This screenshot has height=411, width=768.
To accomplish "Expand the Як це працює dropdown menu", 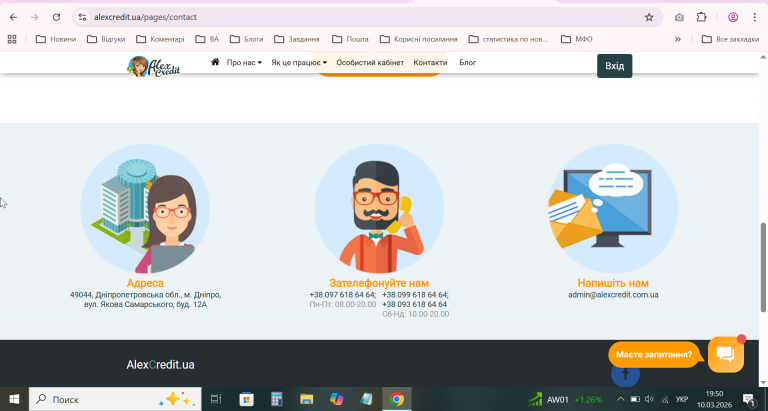I will [x=299, y=63].
